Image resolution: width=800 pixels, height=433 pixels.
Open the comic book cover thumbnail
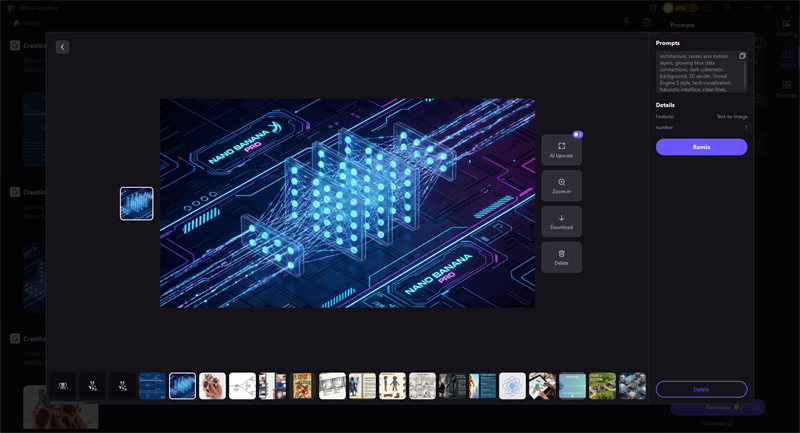[302, 386]
